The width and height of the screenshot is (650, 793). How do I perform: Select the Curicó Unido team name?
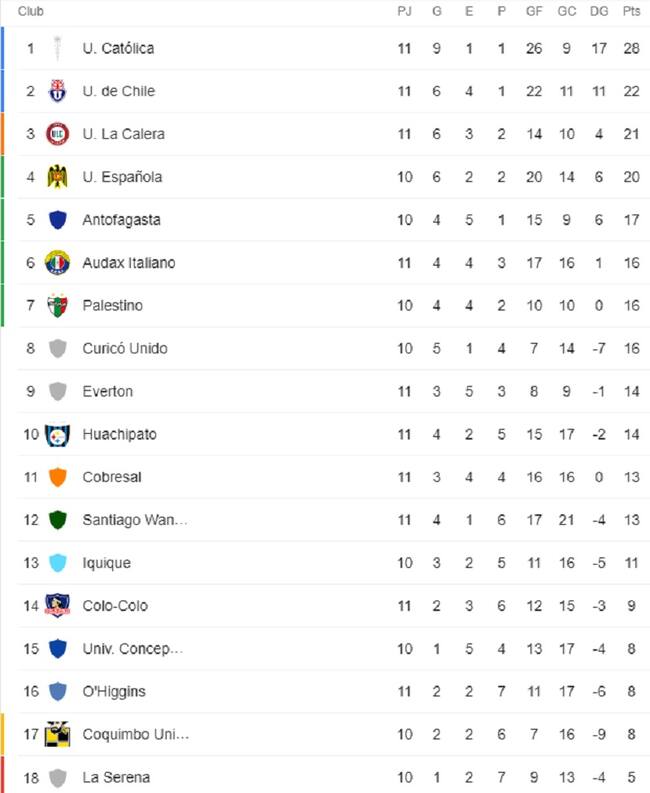pyautogui.click(x=125, y=348)
